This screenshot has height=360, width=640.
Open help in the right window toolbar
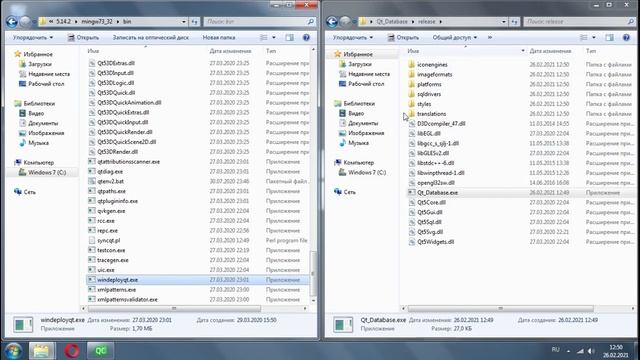click(x=626, y=38)
